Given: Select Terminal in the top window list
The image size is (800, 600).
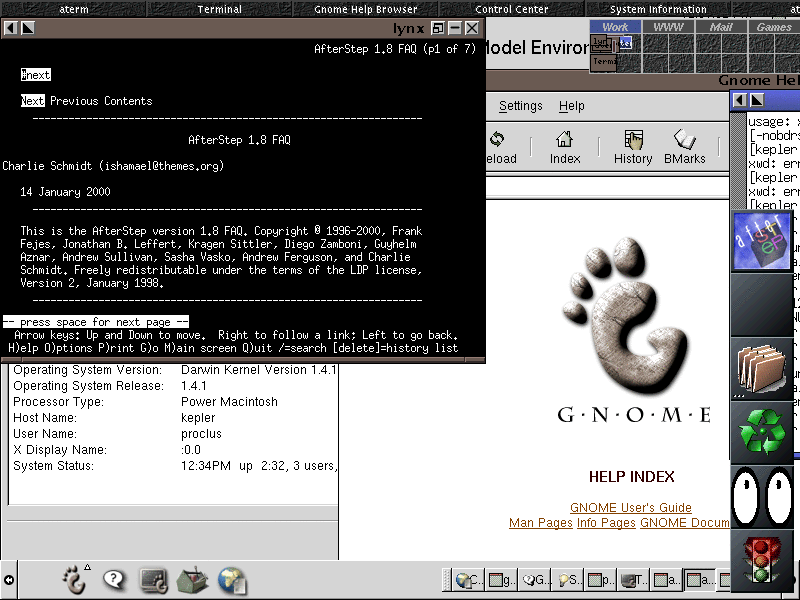Looking at the screenshot, I should pos(219,9).
